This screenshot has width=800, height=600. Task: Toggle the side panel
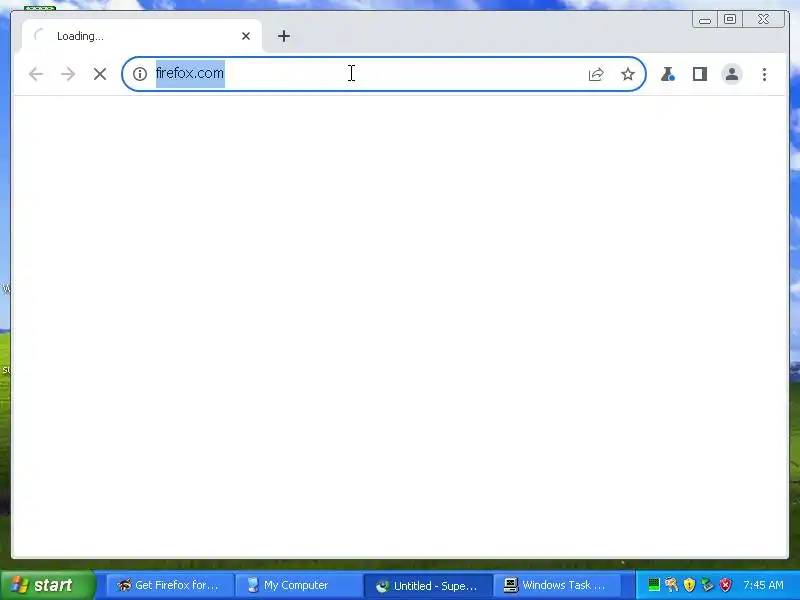699,74
